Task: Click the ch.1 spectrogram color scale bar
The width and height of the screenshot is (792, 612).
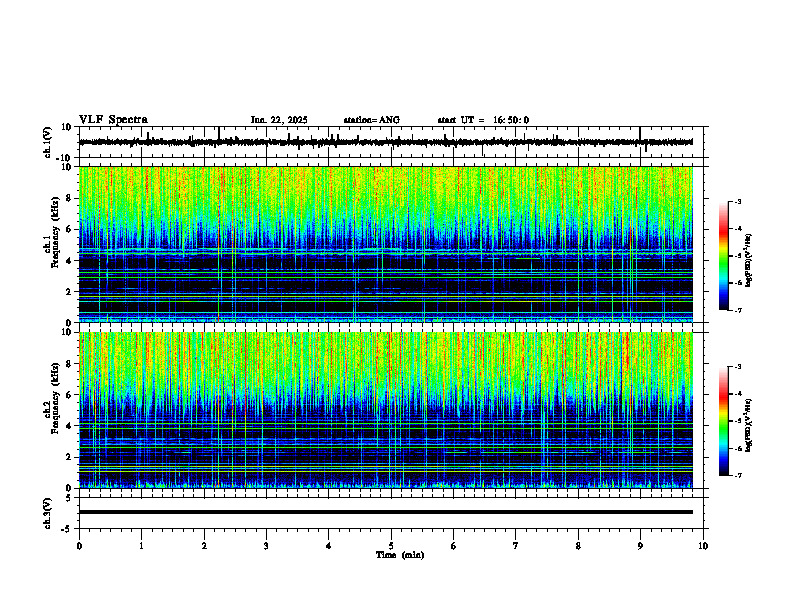Action: coord(723,256)
